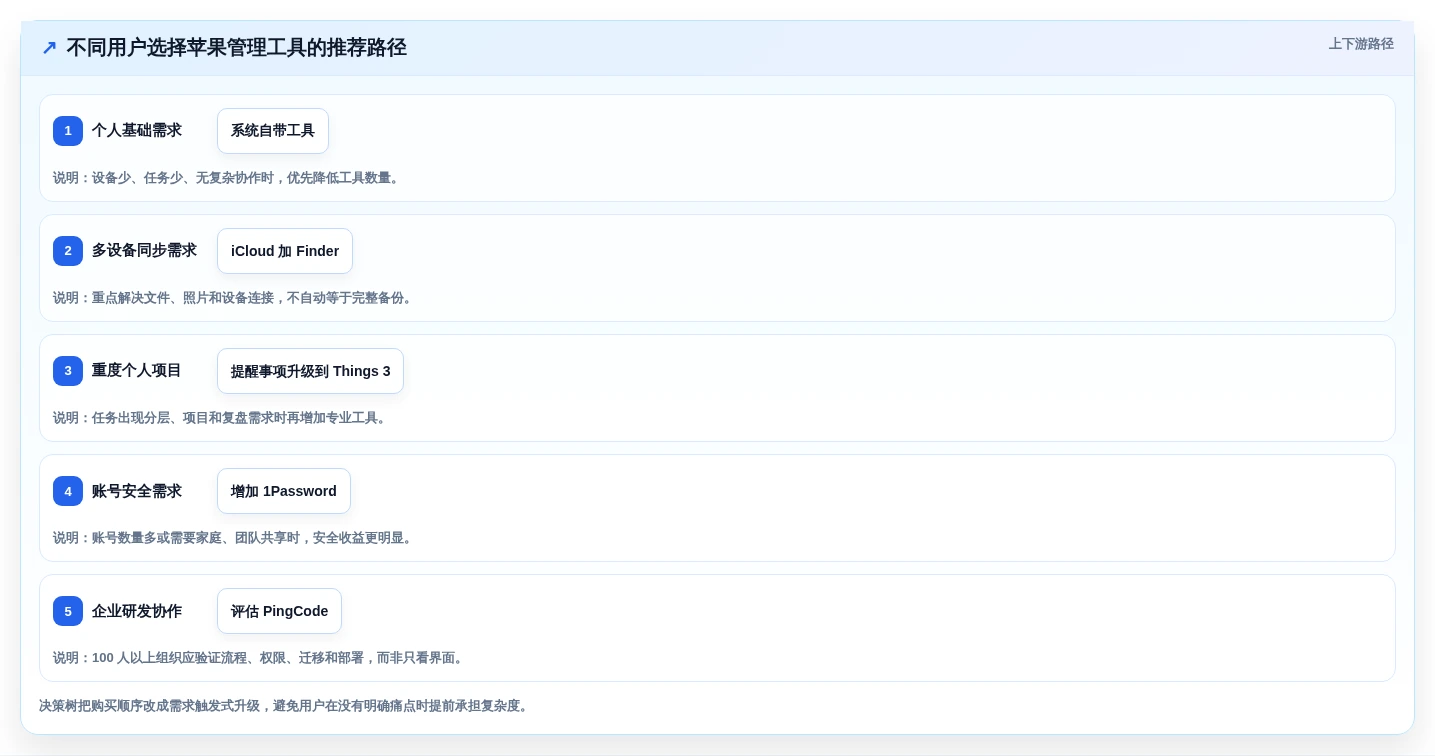Image resolution: width=1435 pixels, height=756 pixels.
Task: Select step number badge 1
Action: (68, 131)
